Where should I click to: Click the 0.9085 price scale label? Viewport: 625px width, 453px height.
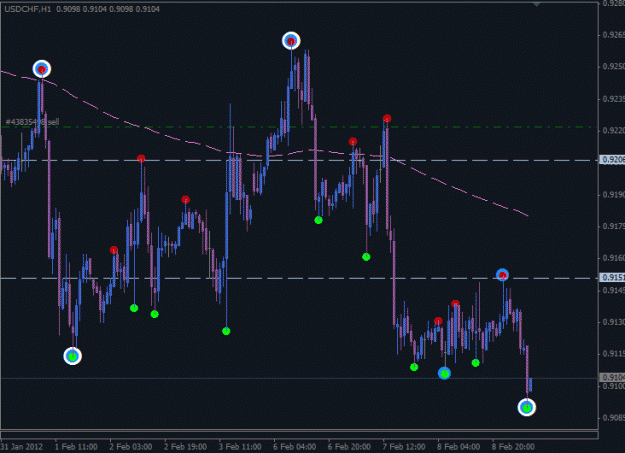(613, 418)
